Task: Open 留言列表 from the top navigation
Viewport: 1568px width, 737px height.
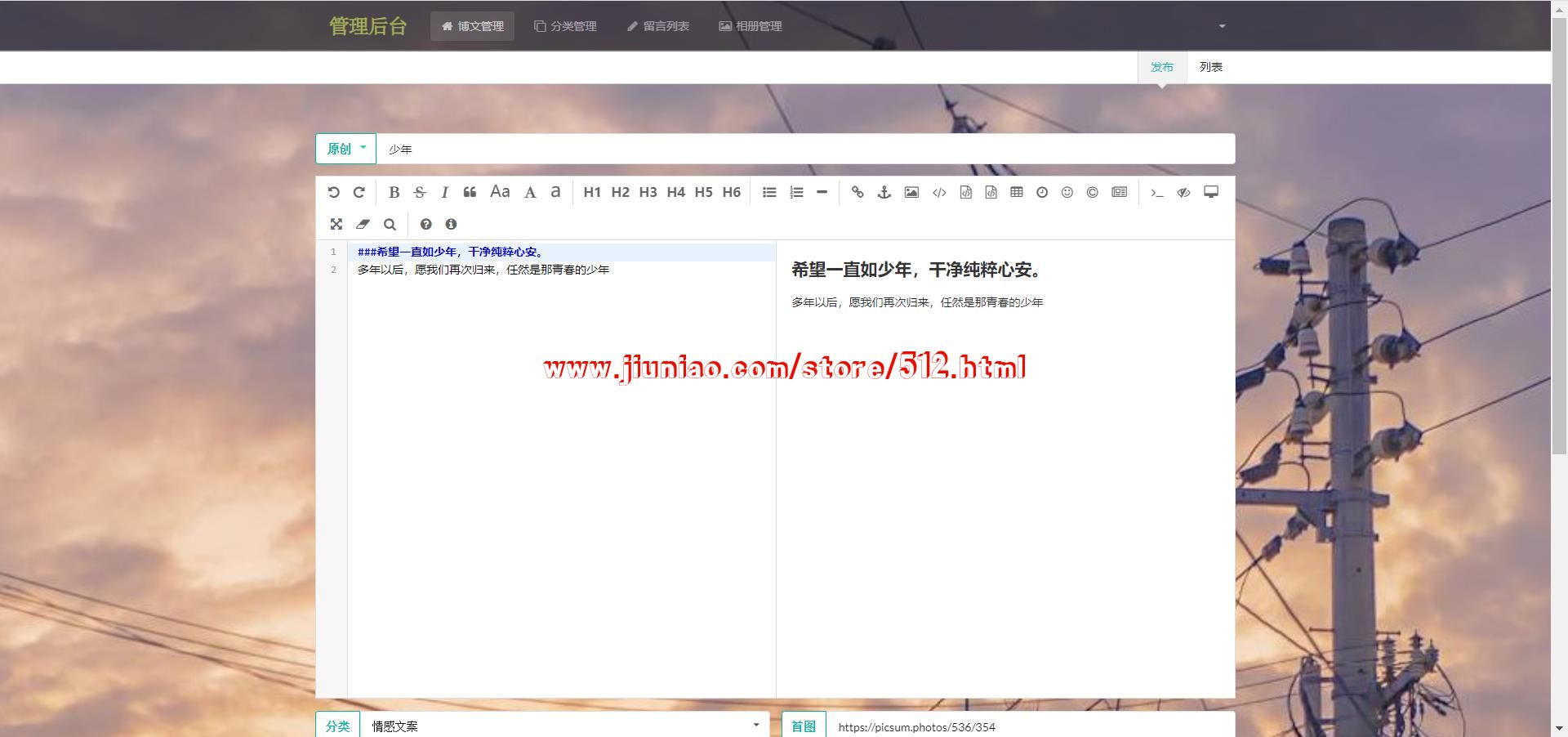Action: (x=657, y=26)
